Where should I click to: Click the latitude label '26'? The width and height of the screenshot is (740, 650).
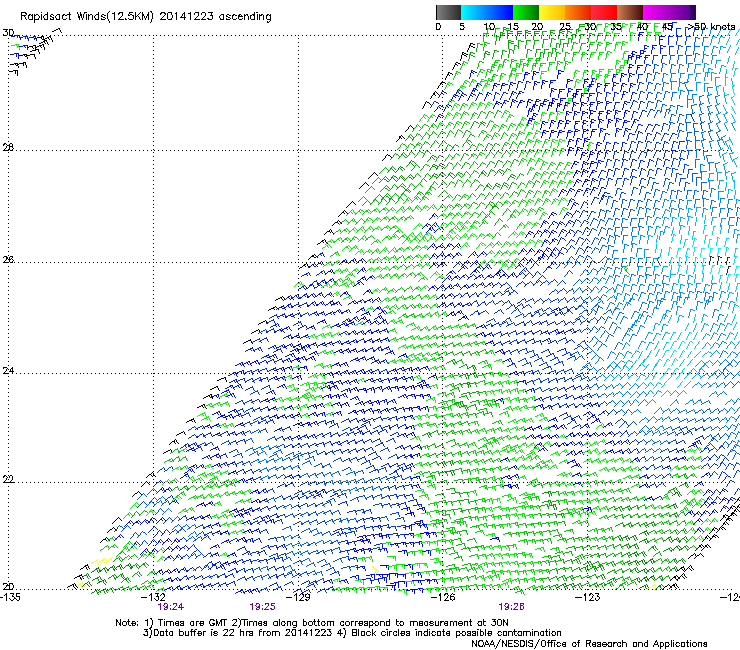[x=8, y=260]
